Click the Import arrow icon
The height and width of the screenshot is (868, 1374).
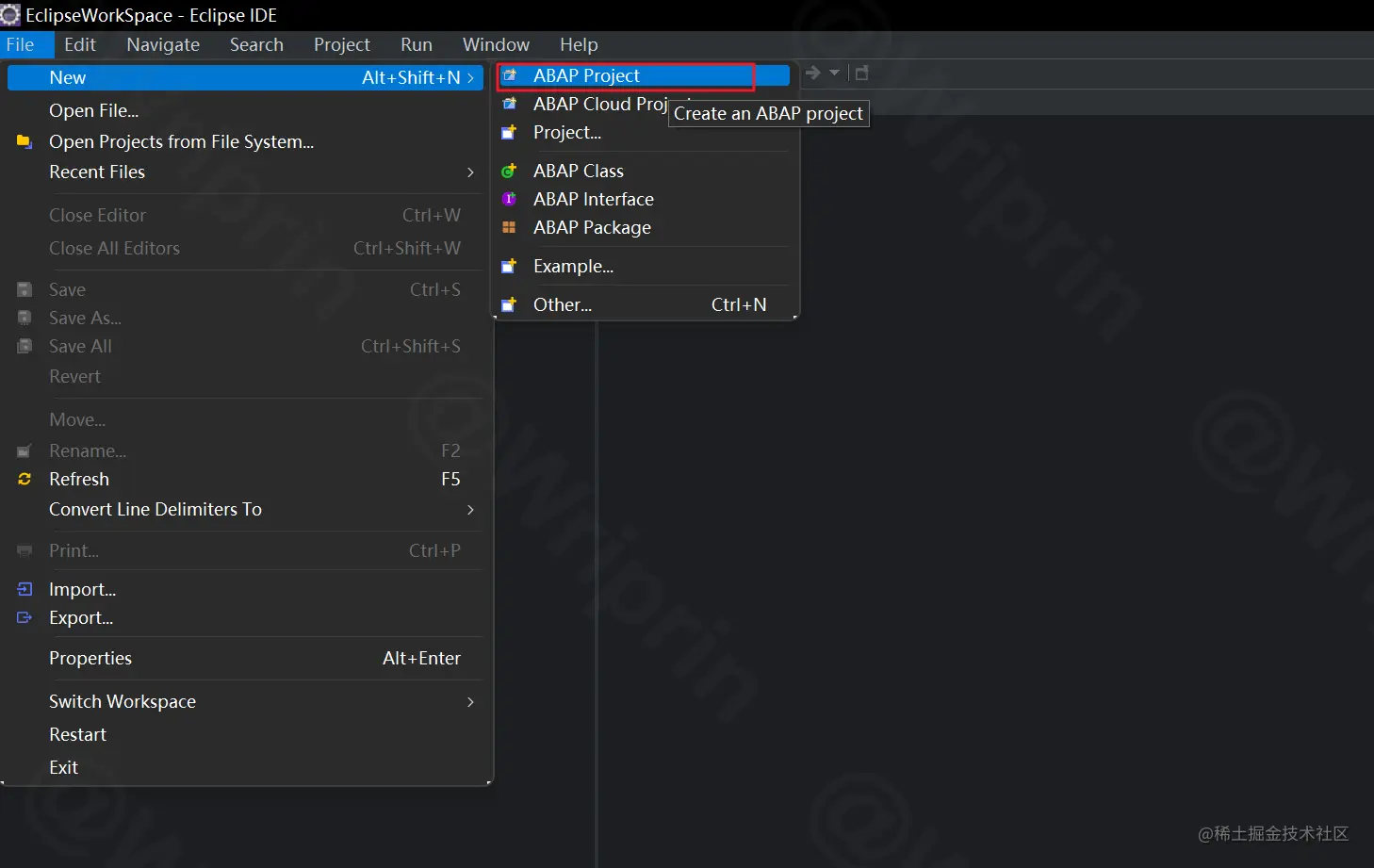coord(25,589)
